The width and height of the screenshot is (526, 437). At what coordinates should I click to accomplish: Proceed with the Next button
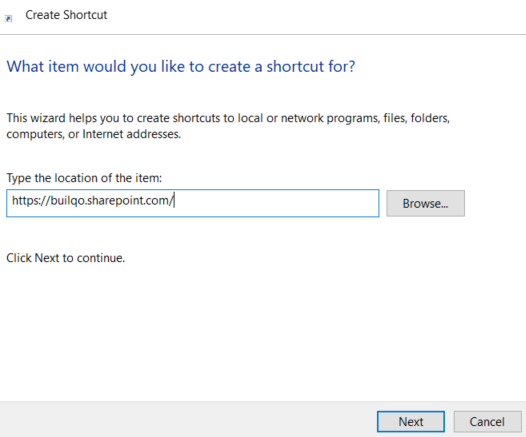click(411, 422)
